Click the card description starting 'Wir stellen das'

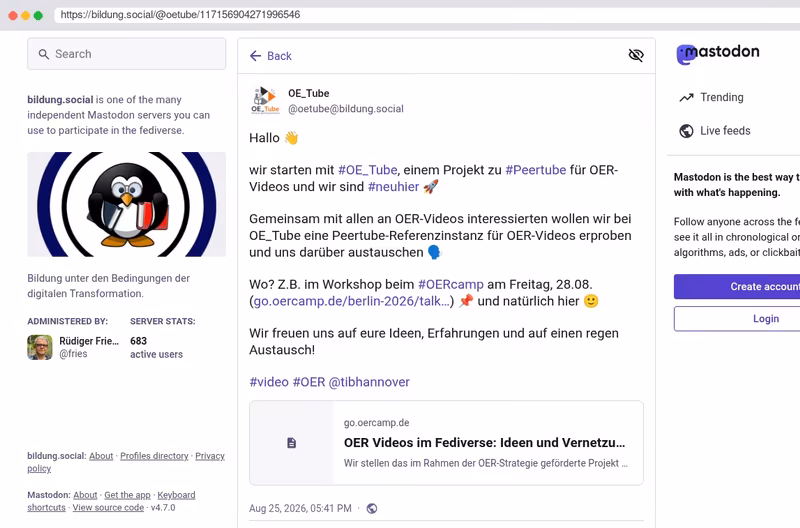485,463
